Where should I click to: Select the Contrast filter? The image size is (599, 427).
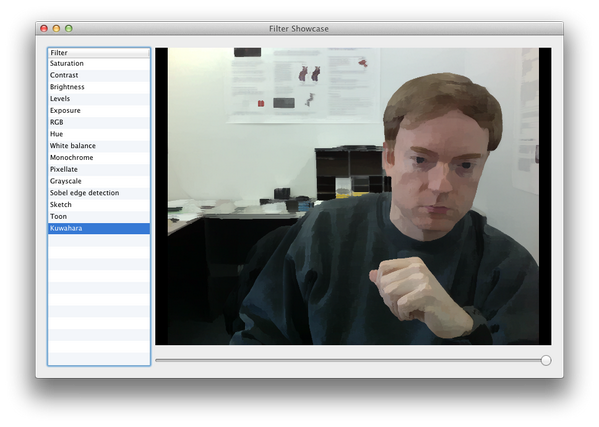(x=99, y=75)
